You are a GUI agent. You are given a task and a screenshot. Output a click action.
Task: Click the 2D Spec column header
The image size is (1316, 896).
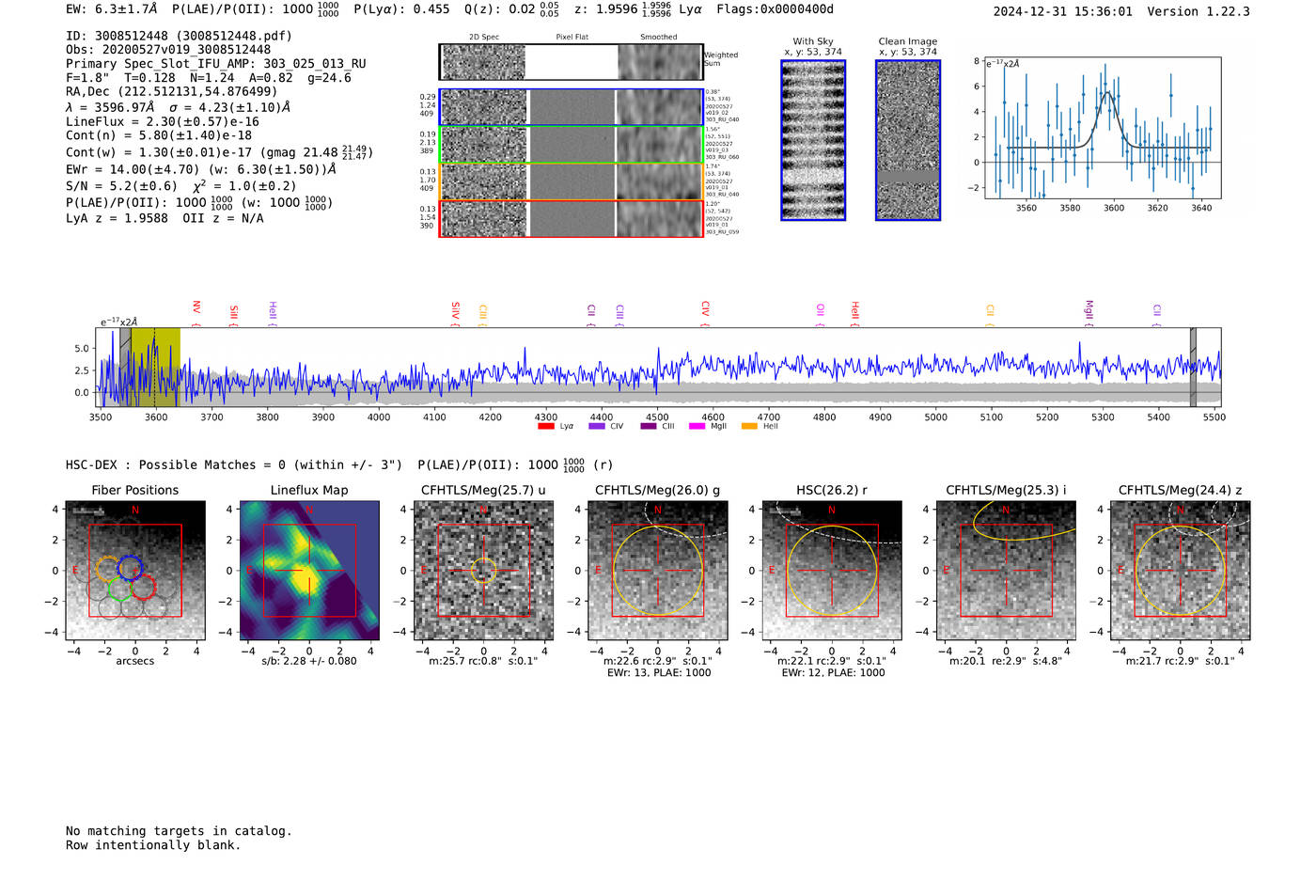point(484,38)
